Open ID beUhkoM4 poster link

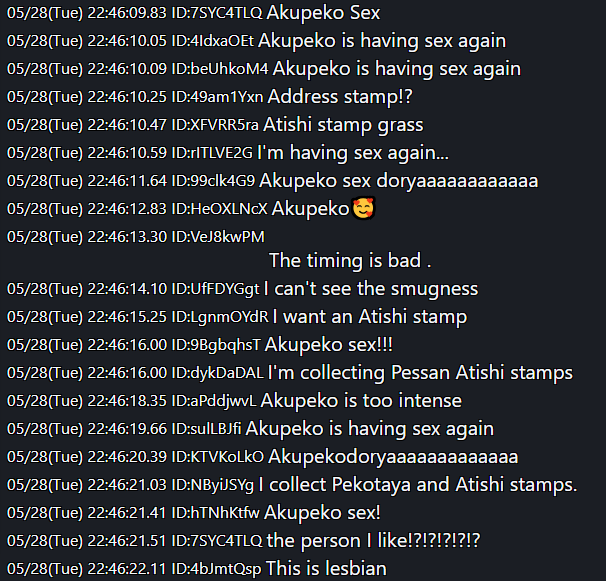pos(220,69)
